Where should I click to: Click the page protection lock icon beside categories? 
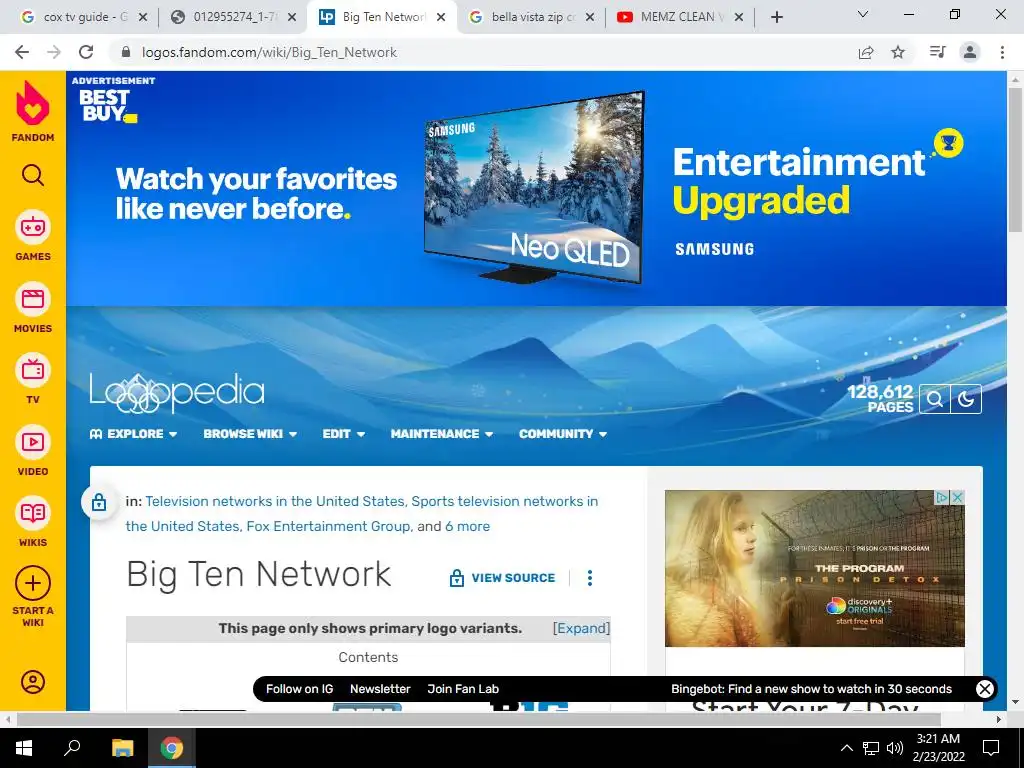point(99,502)
